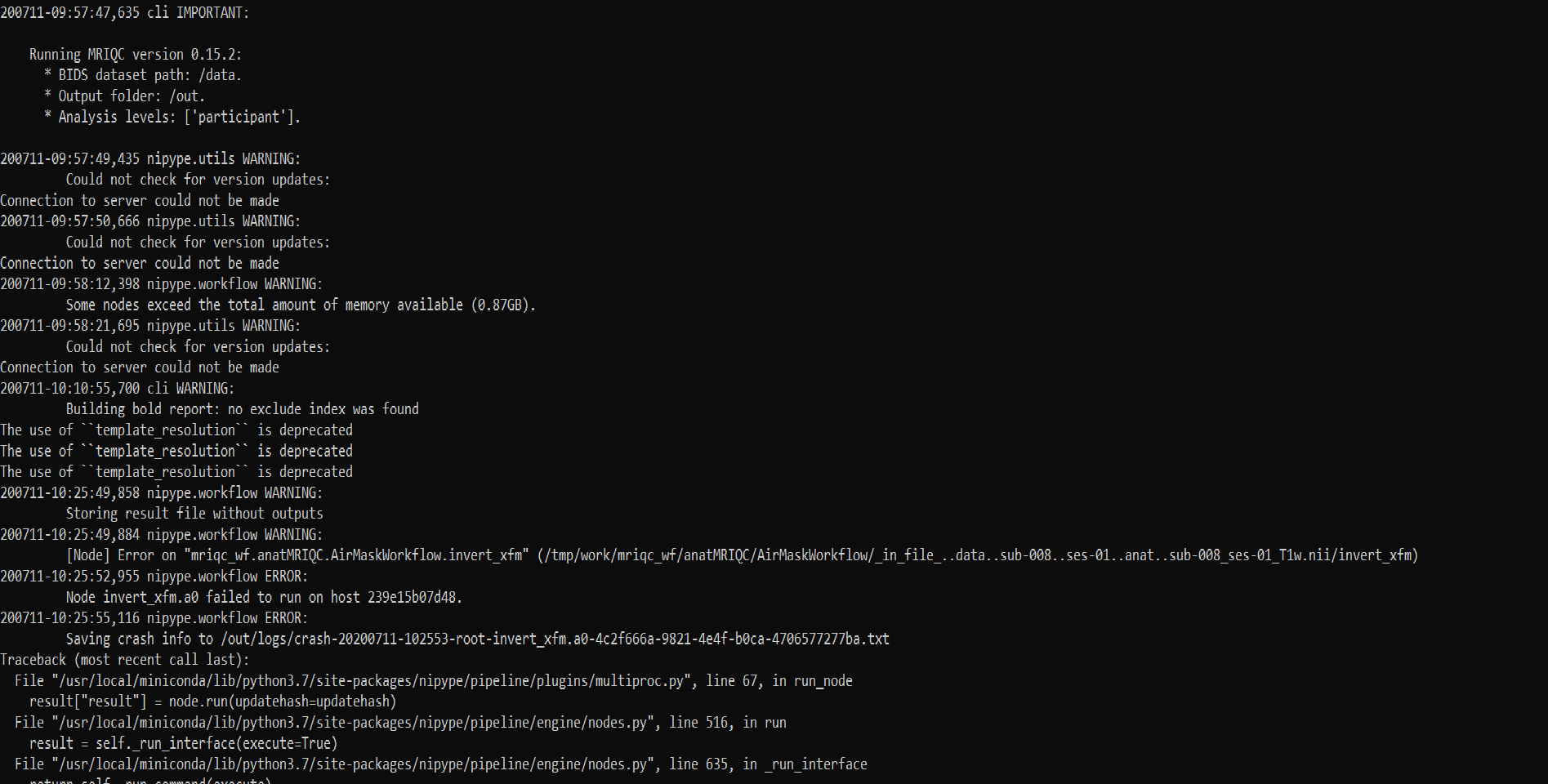The width and height of the screenshot is (1548, 784).
Task: Click the node.run(updatehash=updatehash) code line
Action: coord(212,702)
